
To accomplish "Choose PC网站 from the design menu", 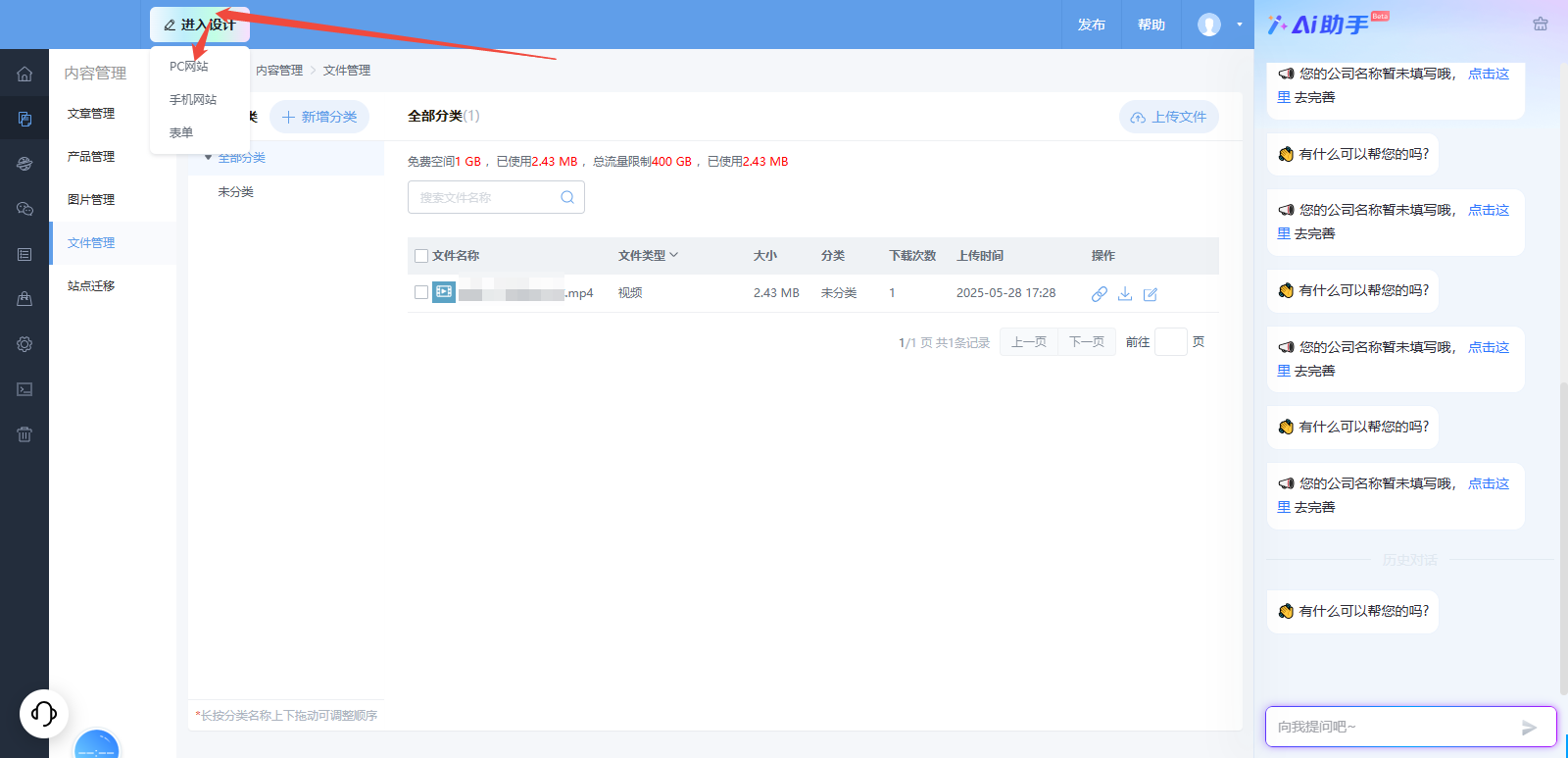I will pyautogui.click(x=189, y=67).
